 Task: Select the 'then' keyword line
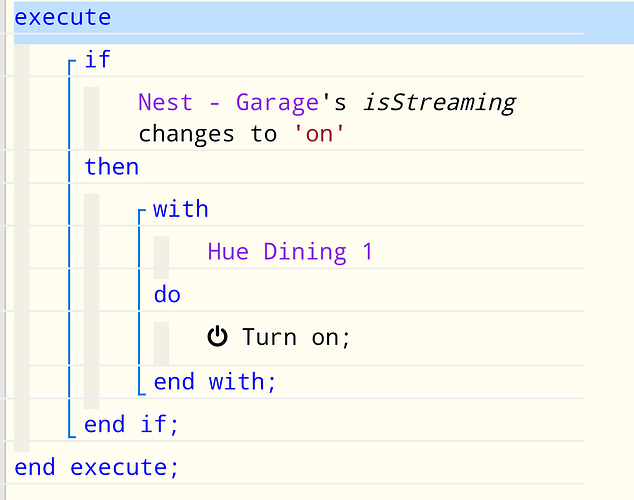(x=112, y=167)
